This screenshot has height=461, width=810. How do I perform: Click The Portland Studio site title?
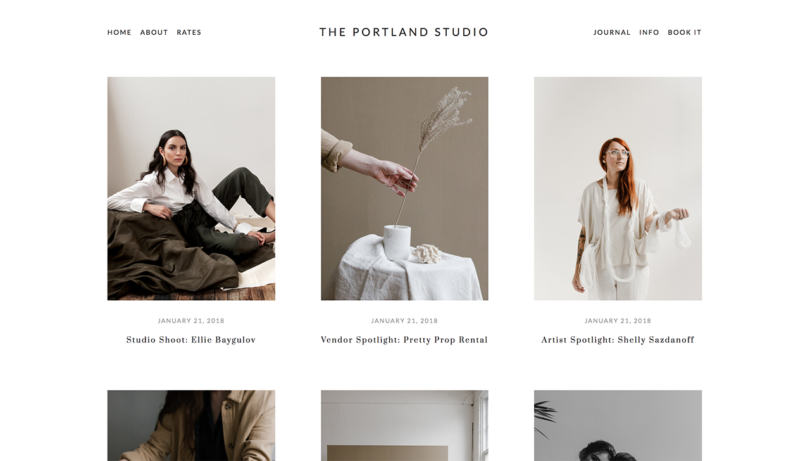click(404, 32)
